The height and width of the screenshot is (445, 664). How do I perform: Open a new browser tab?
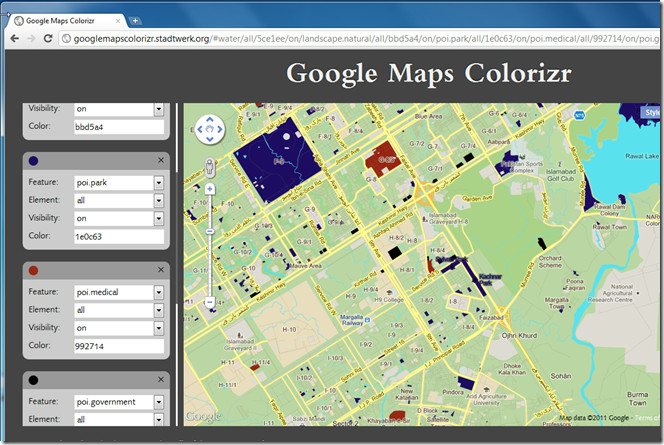pyautogui.click(x=135, y=21)
